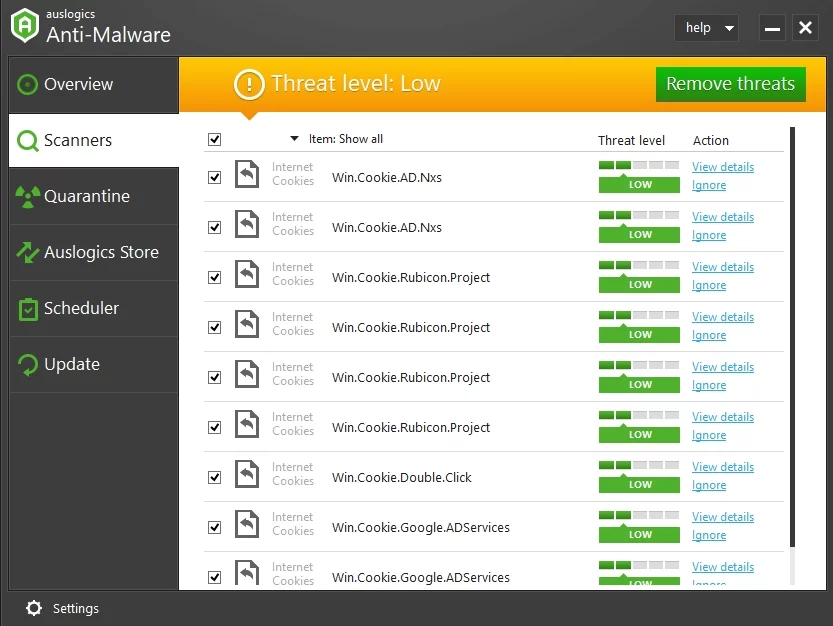Toggle the select-all checkbox in list header
833x626 pixels.
(x=214, y=140)
